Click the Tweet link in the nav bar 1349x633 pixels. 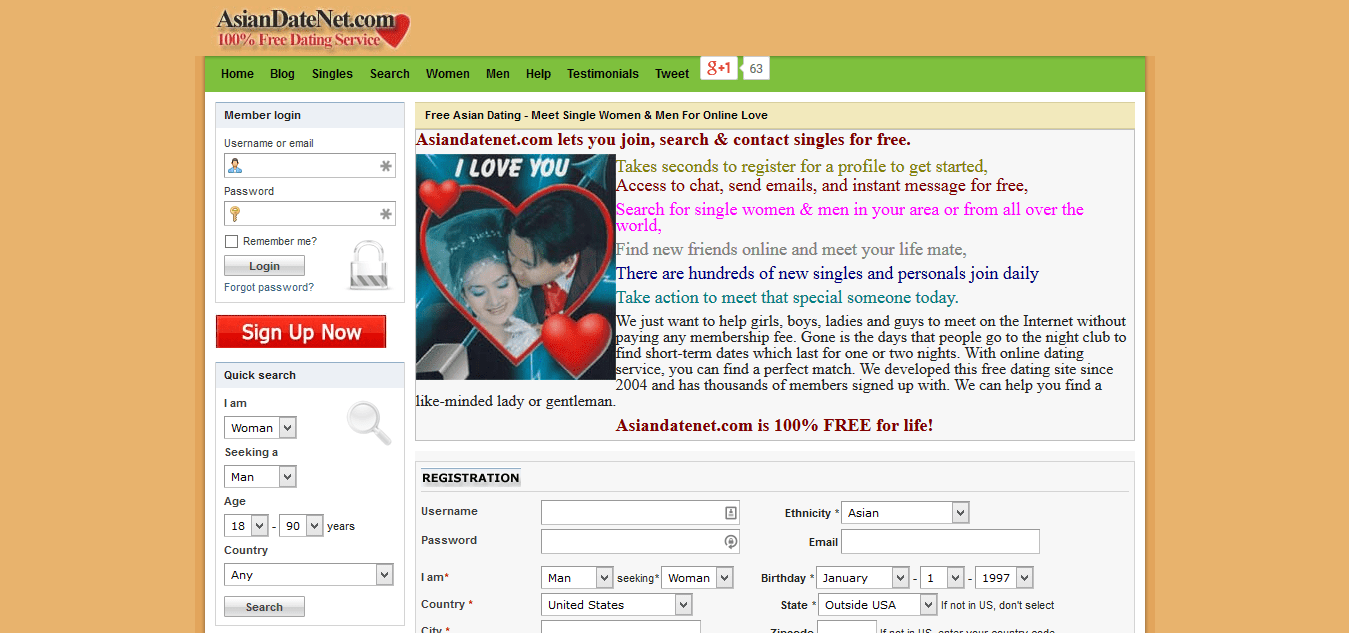[672, 74]
